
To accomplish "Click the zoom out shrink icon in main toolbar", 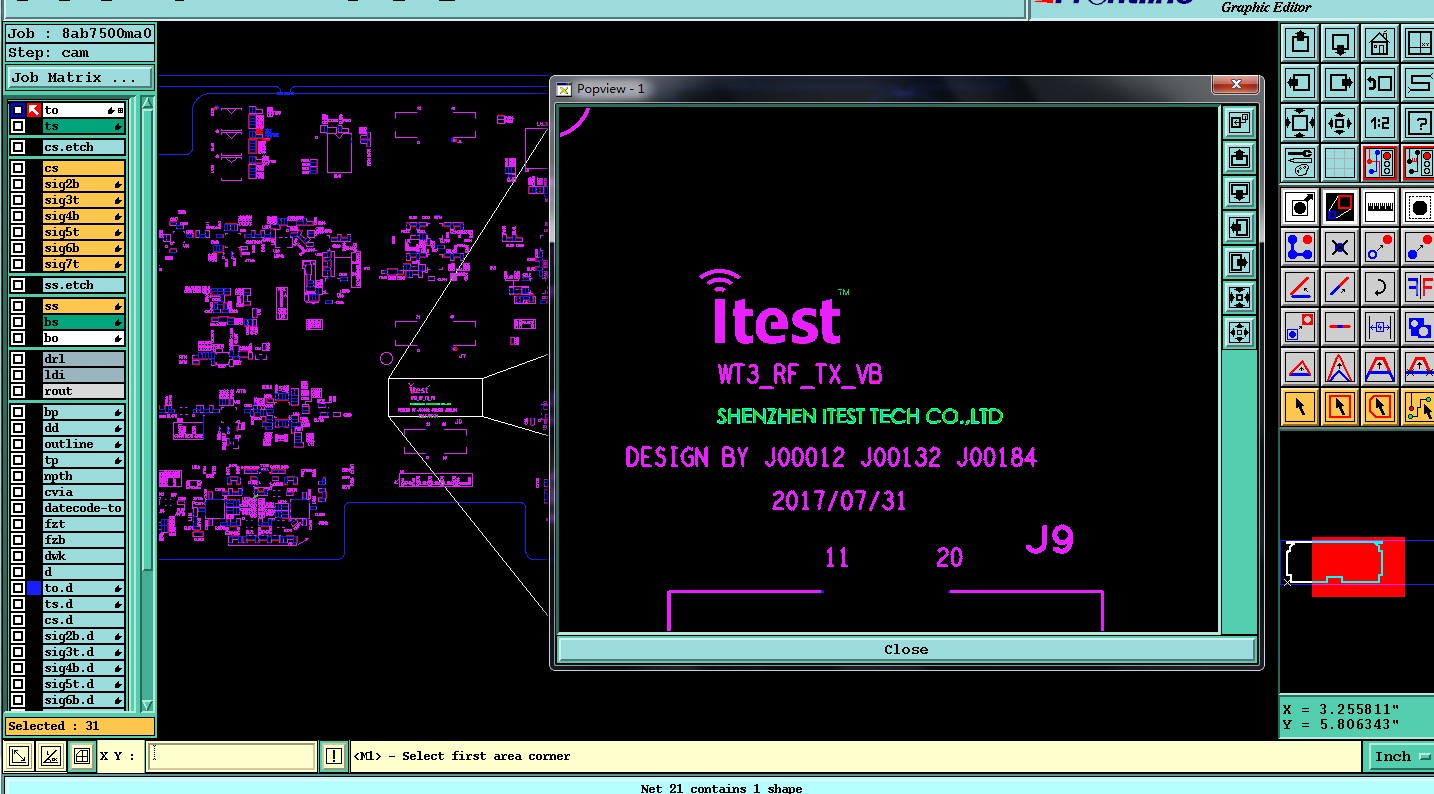I will point(1340,123).
